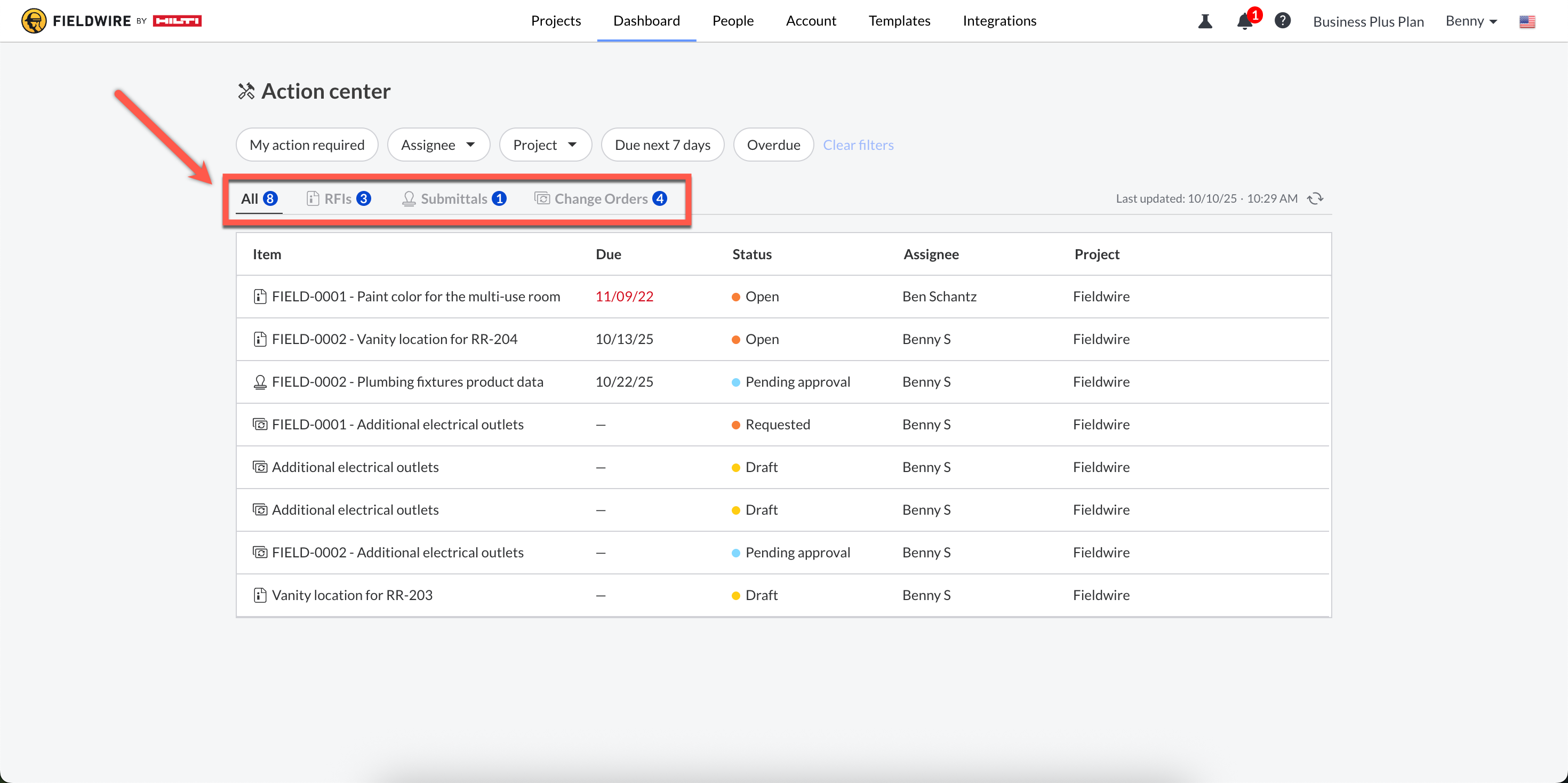Open the Benny user menu
The height and width of the screenshot is (783, 1568).
click(x=1470, y=21)
